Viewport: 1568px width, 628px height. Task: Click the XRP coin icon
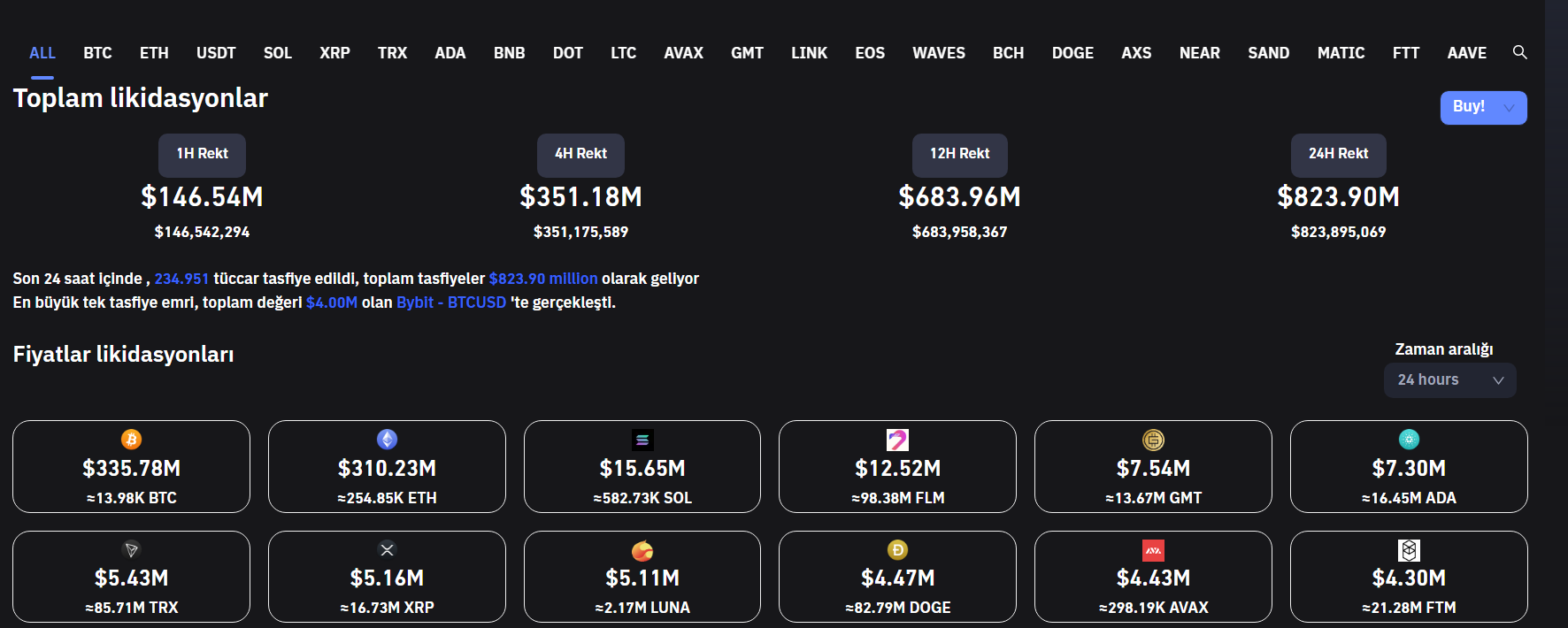pos(387,550)
